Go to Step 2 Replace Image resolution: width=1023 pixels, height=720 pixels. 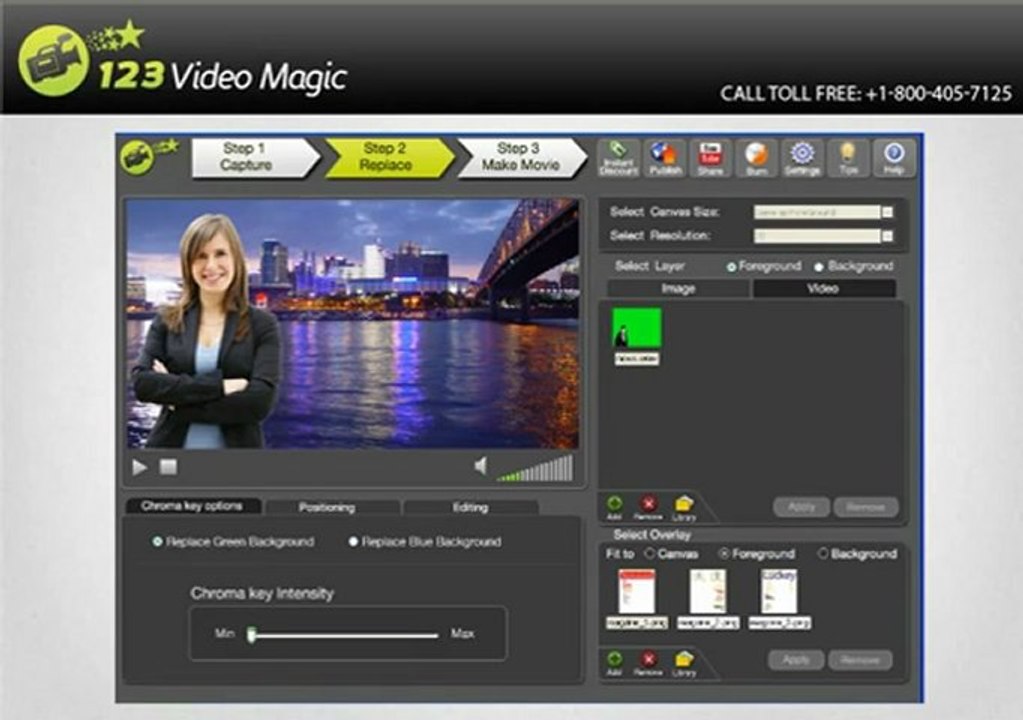[x=388, y=157]
